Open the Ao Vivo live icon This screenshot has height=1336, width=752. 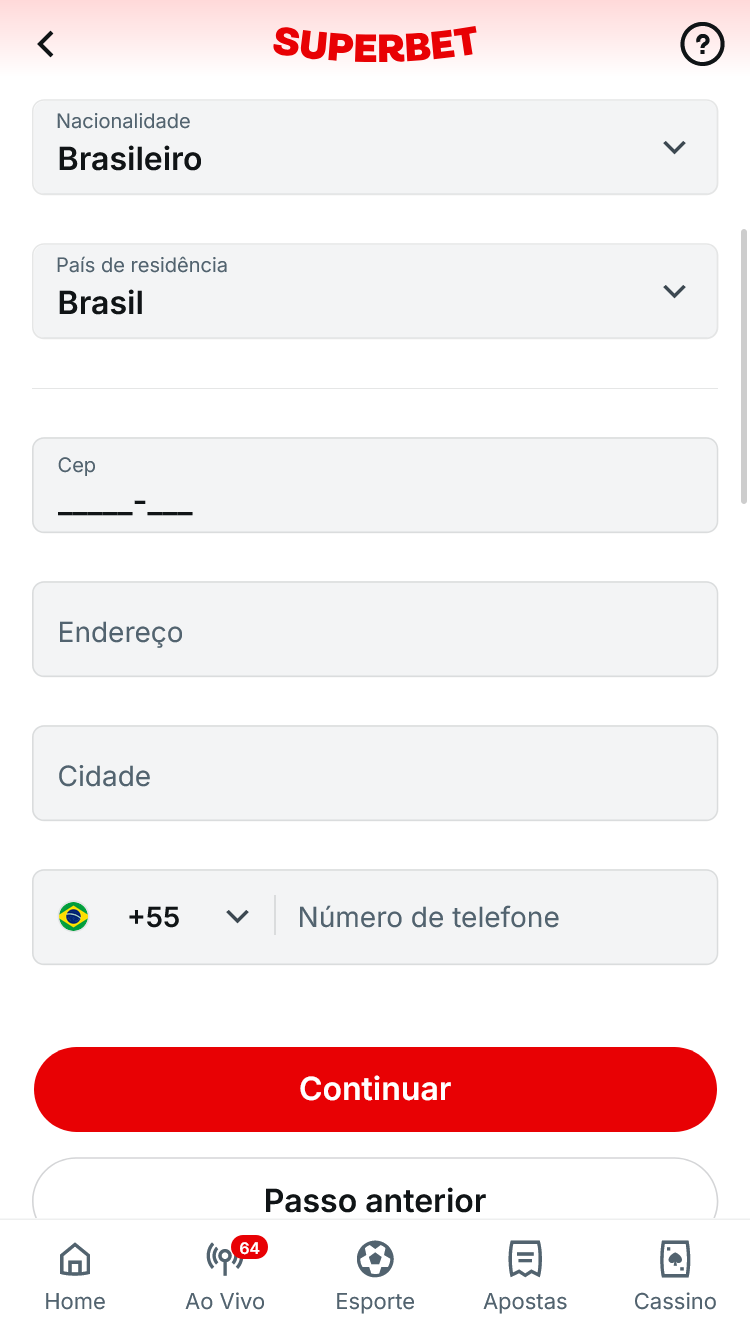point(222,1260)
